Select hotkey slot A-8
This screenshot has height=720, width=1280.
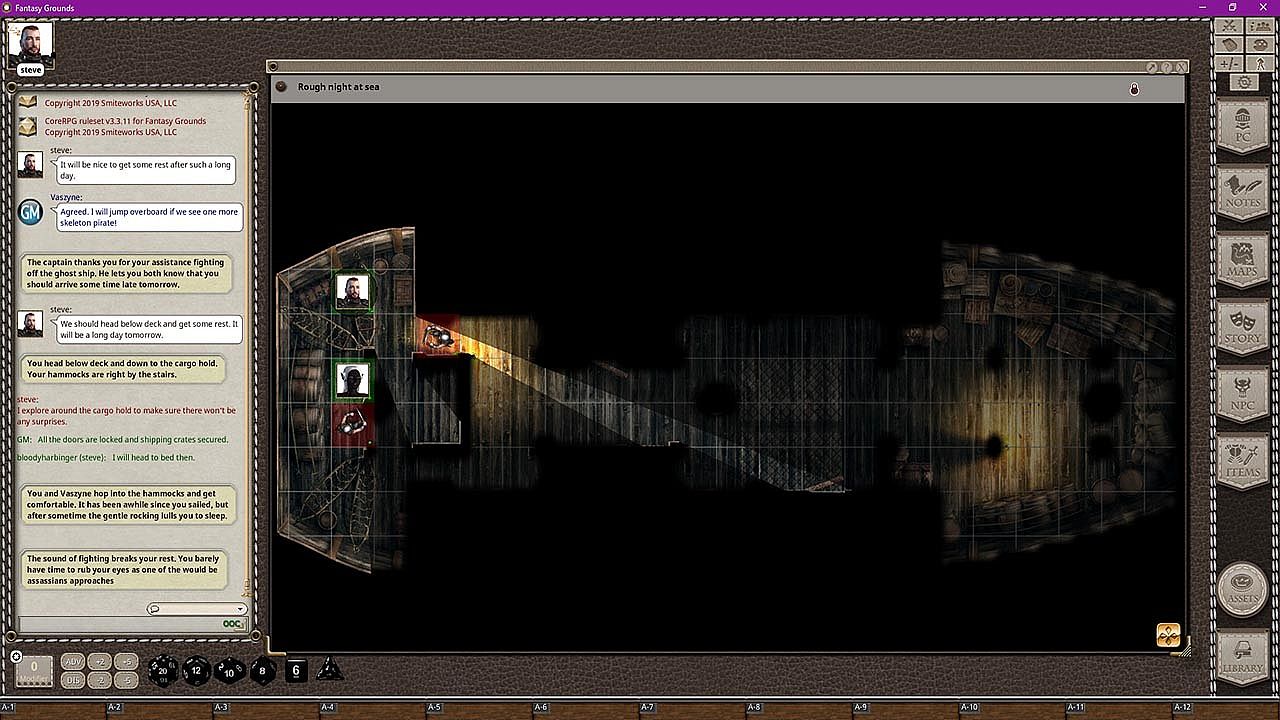(800, 710)
